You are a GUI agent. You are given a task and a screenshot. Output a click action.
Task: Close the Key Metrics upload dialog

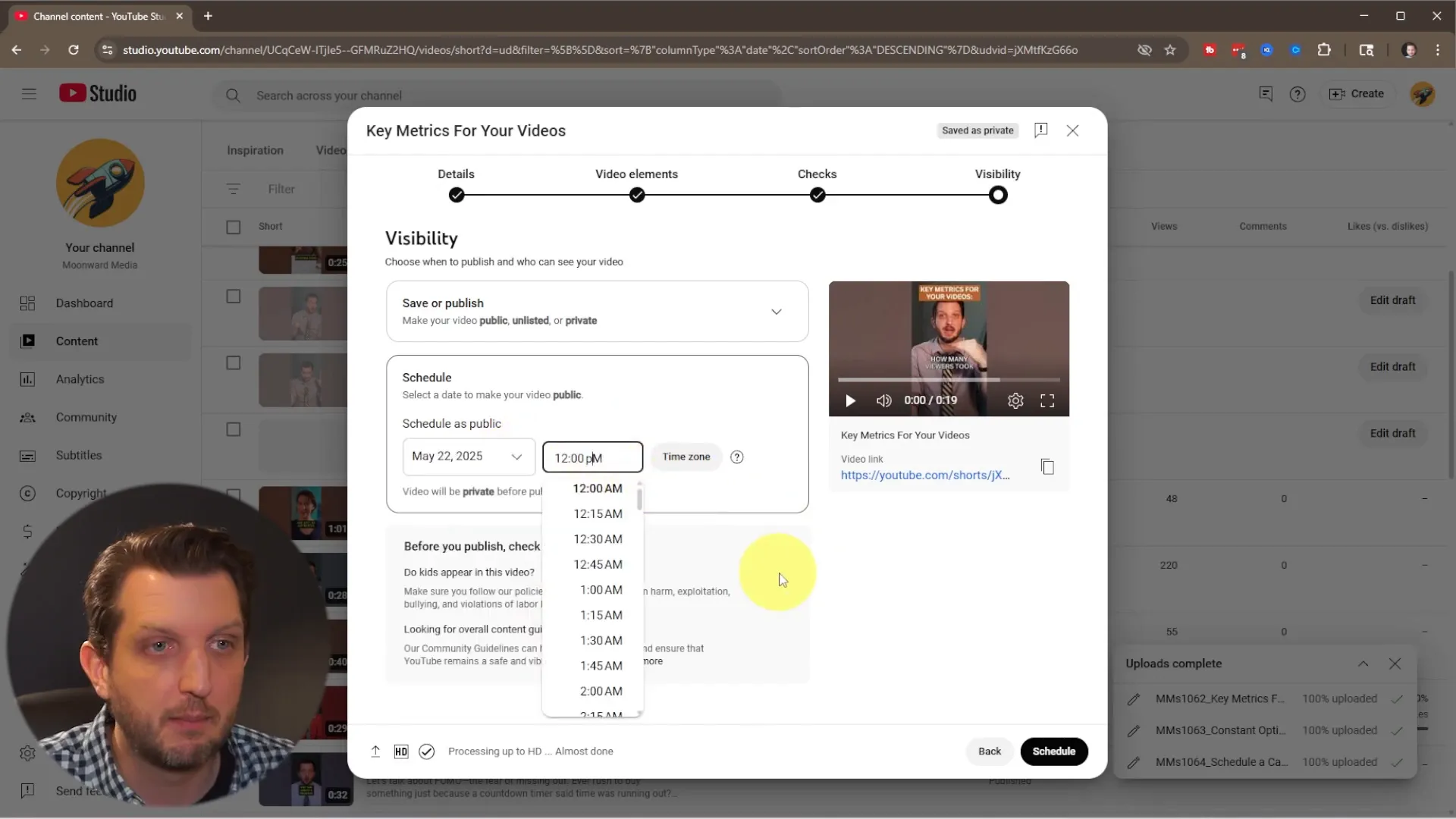(x=1072, y=130)
